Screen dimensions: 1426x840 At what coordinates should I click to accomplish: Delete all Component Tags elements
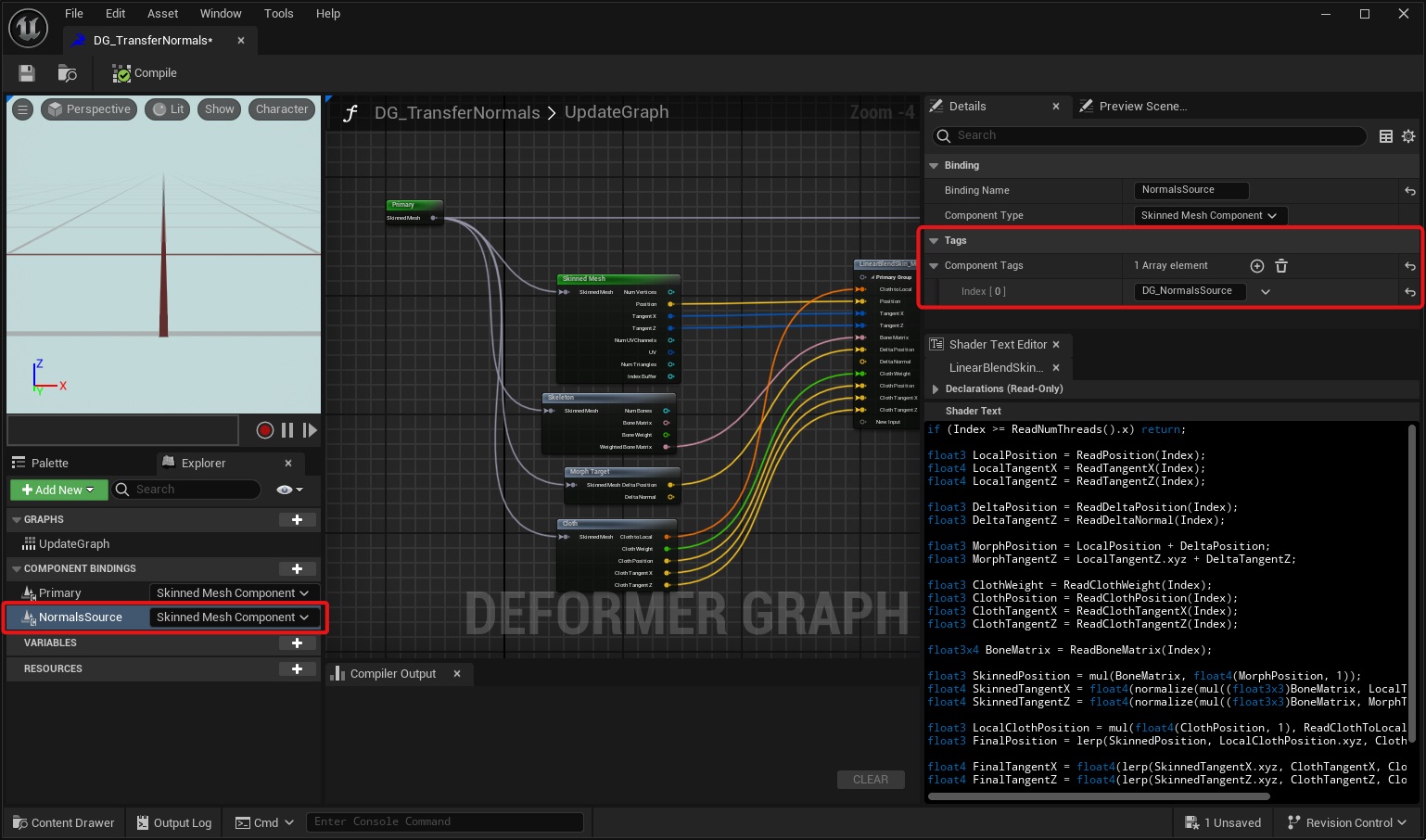[1281, 266]
